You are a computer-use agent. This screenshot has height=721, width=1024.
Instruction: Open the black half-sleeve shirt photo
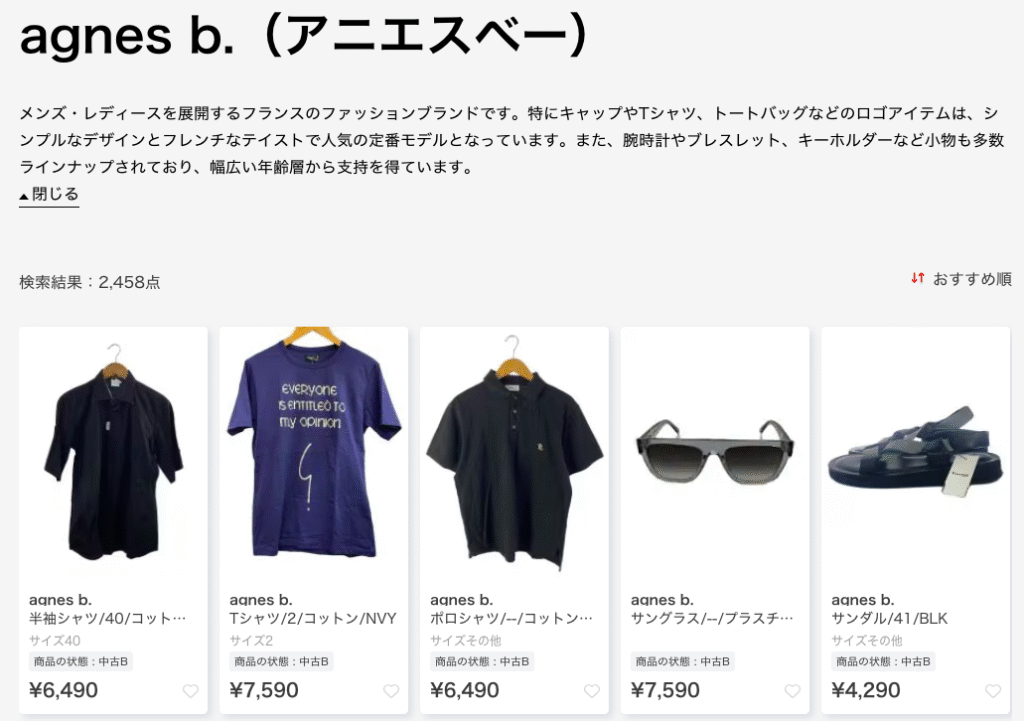click(113, 454)
